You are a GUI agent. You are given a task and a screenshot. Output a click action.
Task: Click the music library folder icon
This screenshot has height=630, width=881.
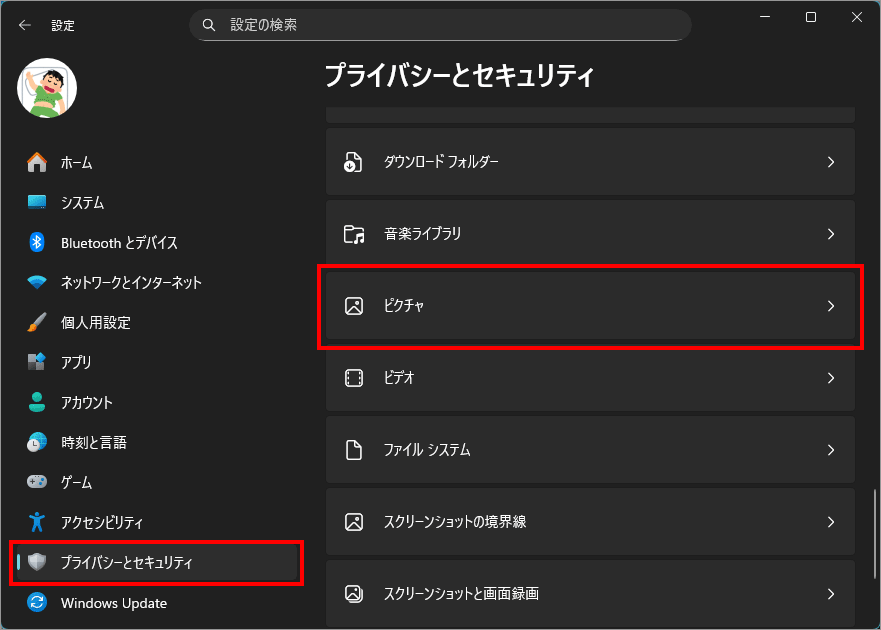(x=353, y=234)
